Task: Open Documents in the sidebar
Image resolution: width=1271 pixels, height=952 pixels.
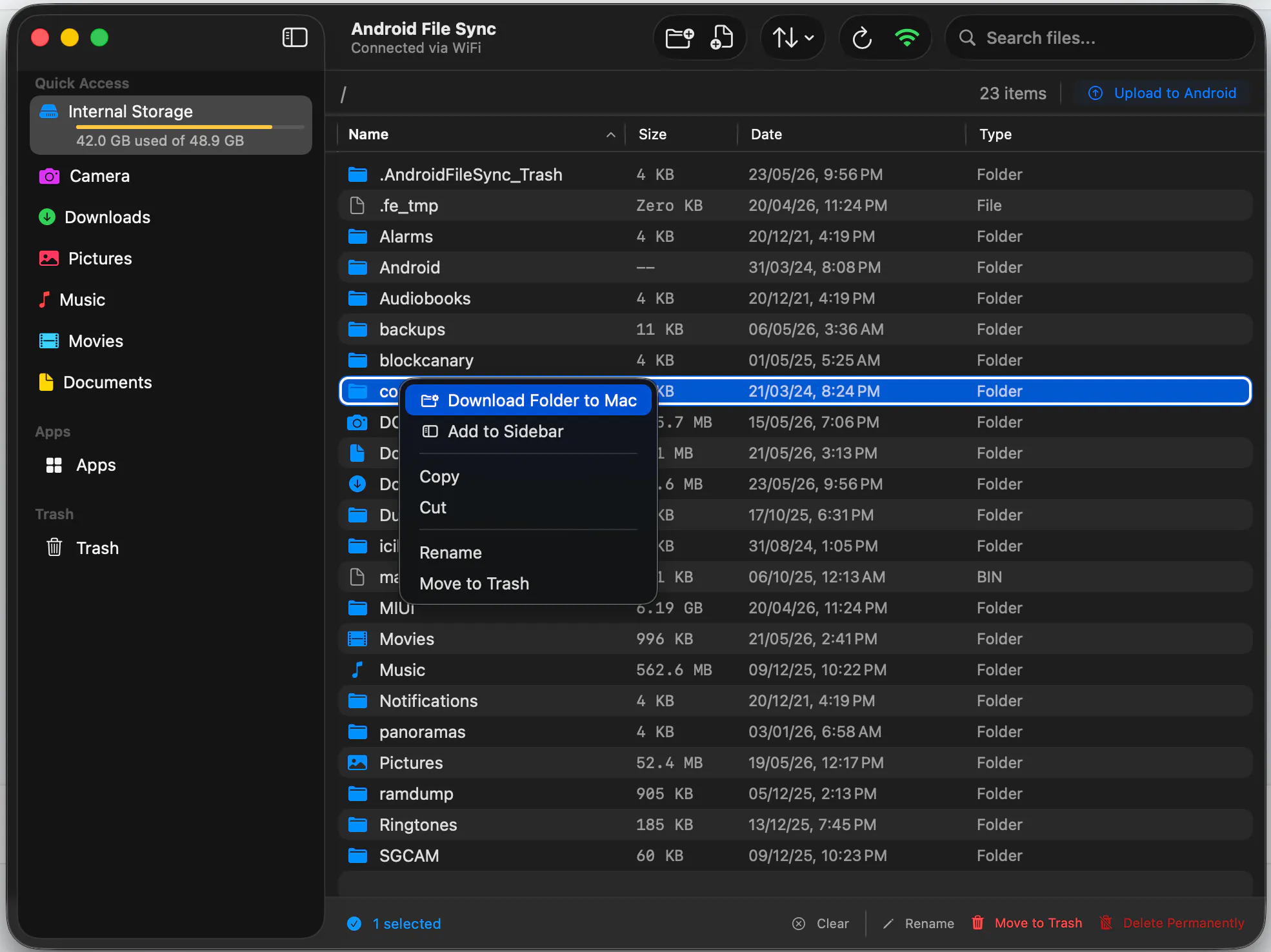Action: click(171, 382)
